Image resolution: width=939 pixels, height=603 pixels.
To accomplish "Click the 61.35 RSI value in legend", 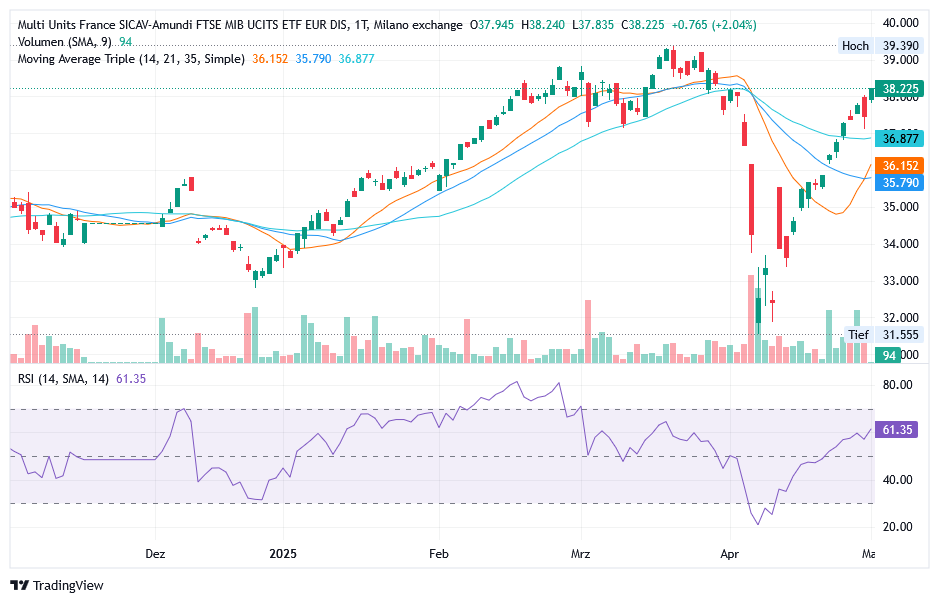I will [x=131, y=378].
